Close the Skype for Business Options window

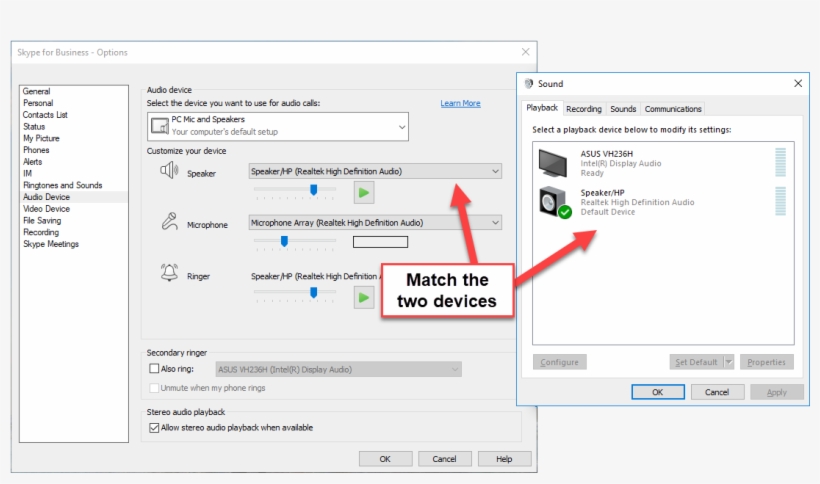(526, 52)
